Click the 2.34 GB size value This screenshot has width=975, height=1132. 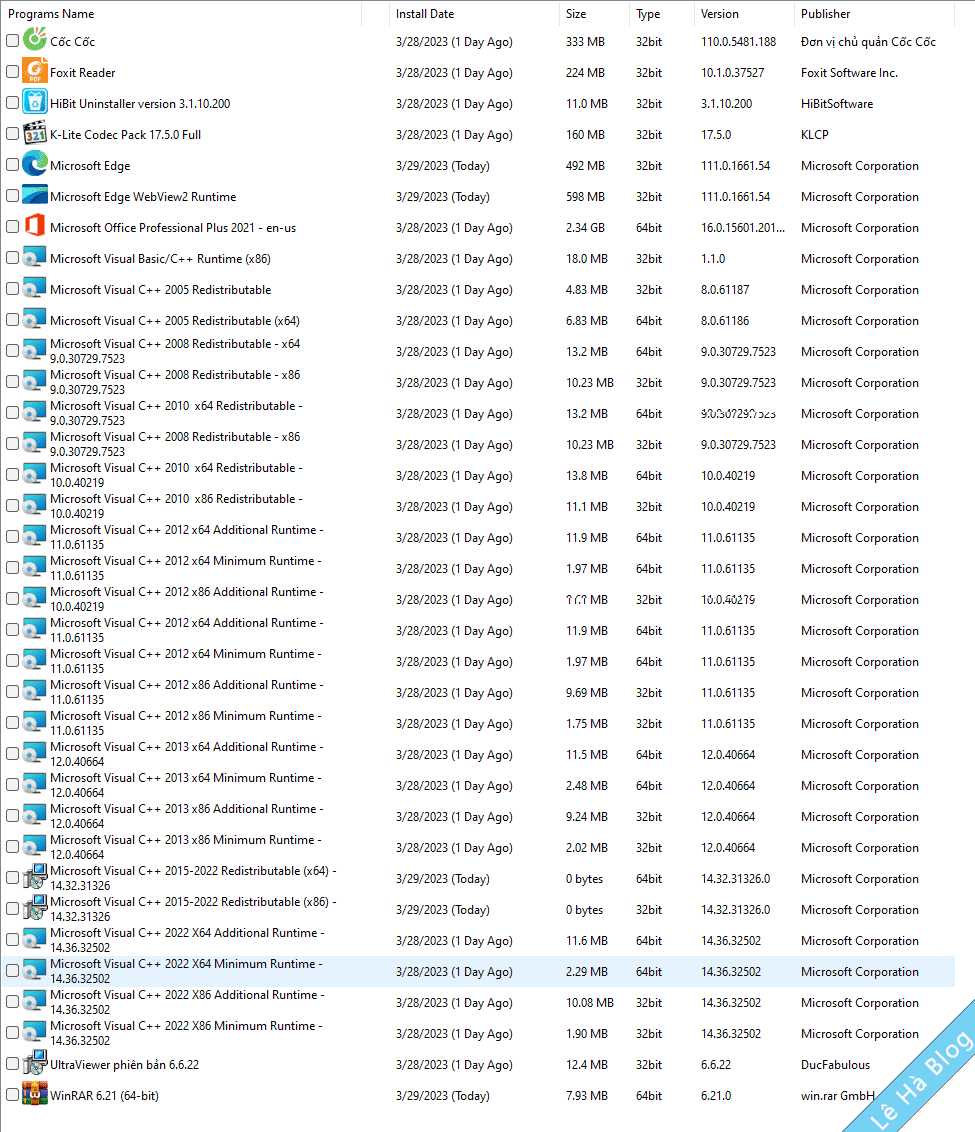[x=585, y=227]
